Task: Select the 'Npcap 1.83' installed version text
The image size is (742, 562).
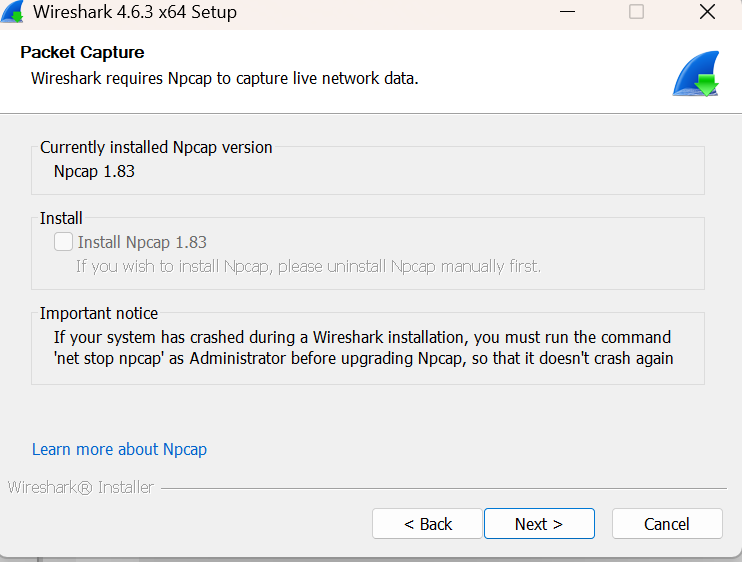Action: coord(94,171)
